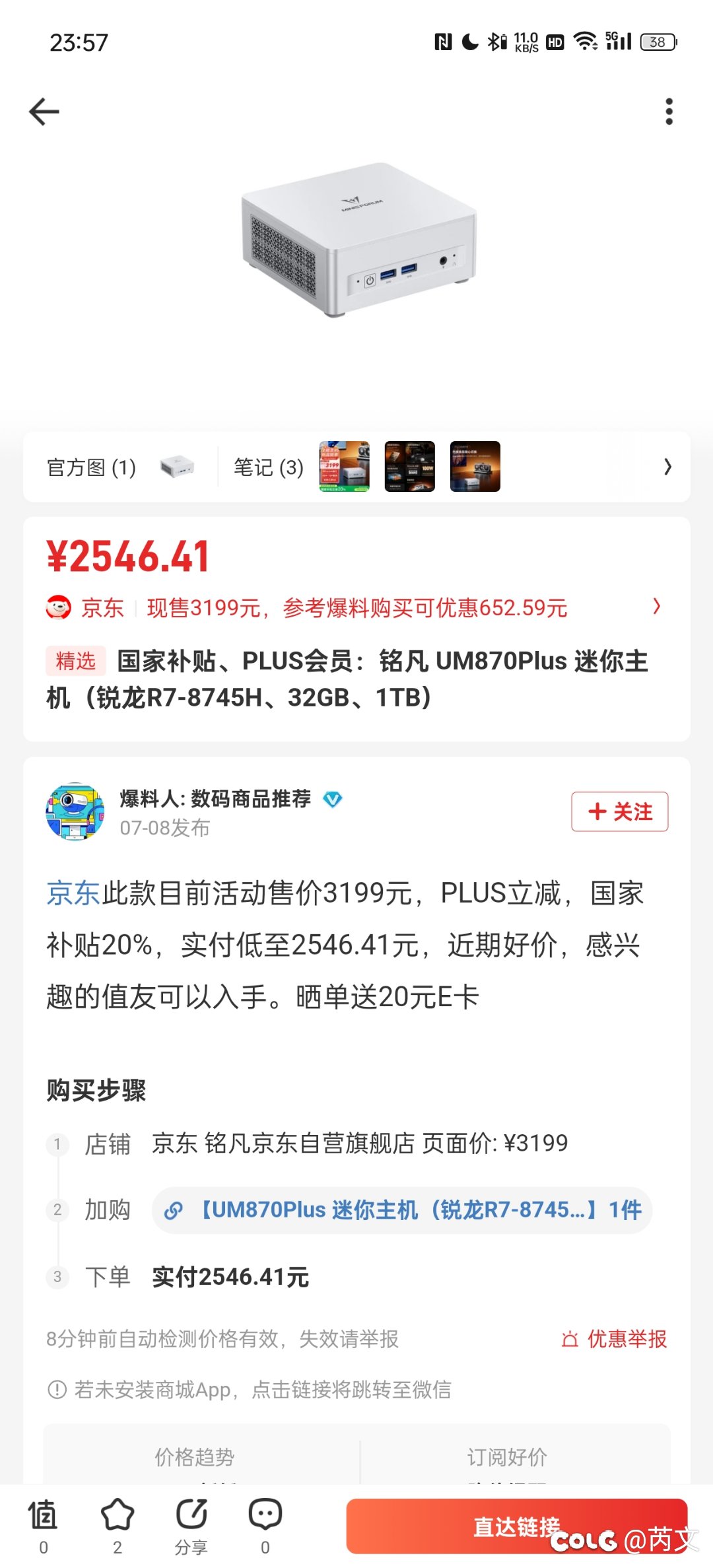Open the 价格趋势 price trend section
Screen dimensions: 713x1568
(x=194, y=1456)
